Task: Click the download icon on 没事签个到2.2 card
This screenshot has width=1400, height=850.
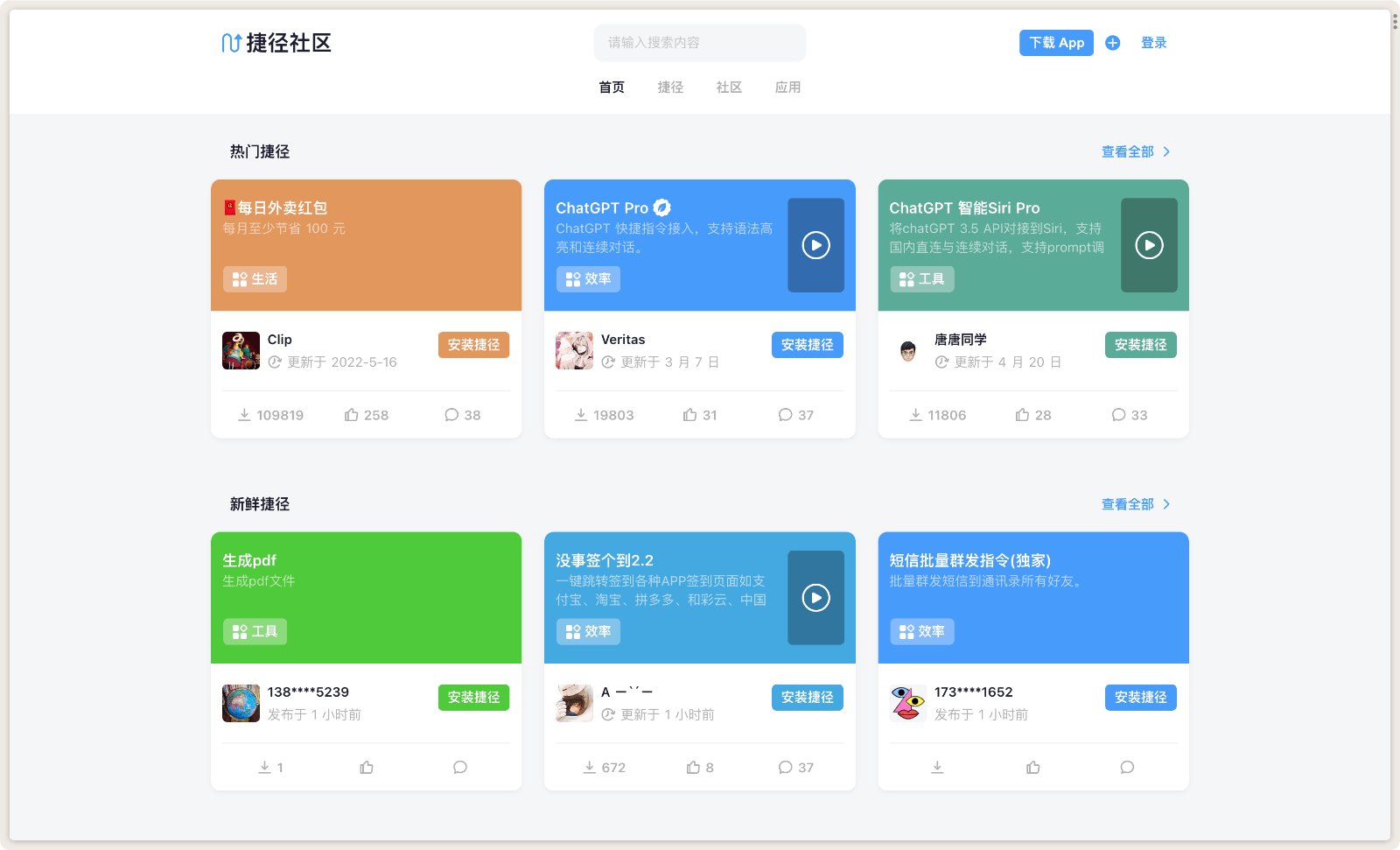Action: pyautogui.click(x=590, y=768)
